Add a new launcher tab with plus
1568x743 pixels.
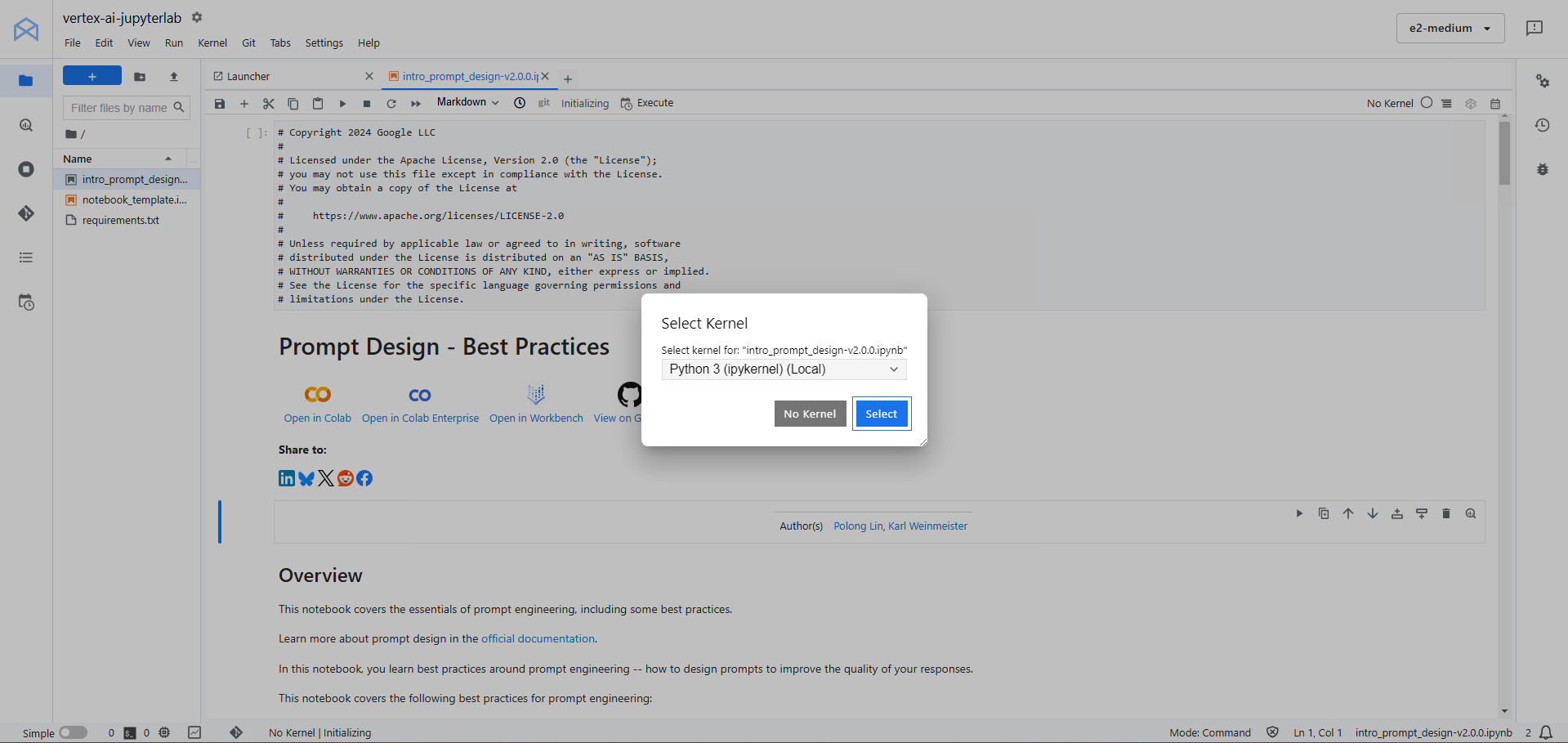point(568,78)
